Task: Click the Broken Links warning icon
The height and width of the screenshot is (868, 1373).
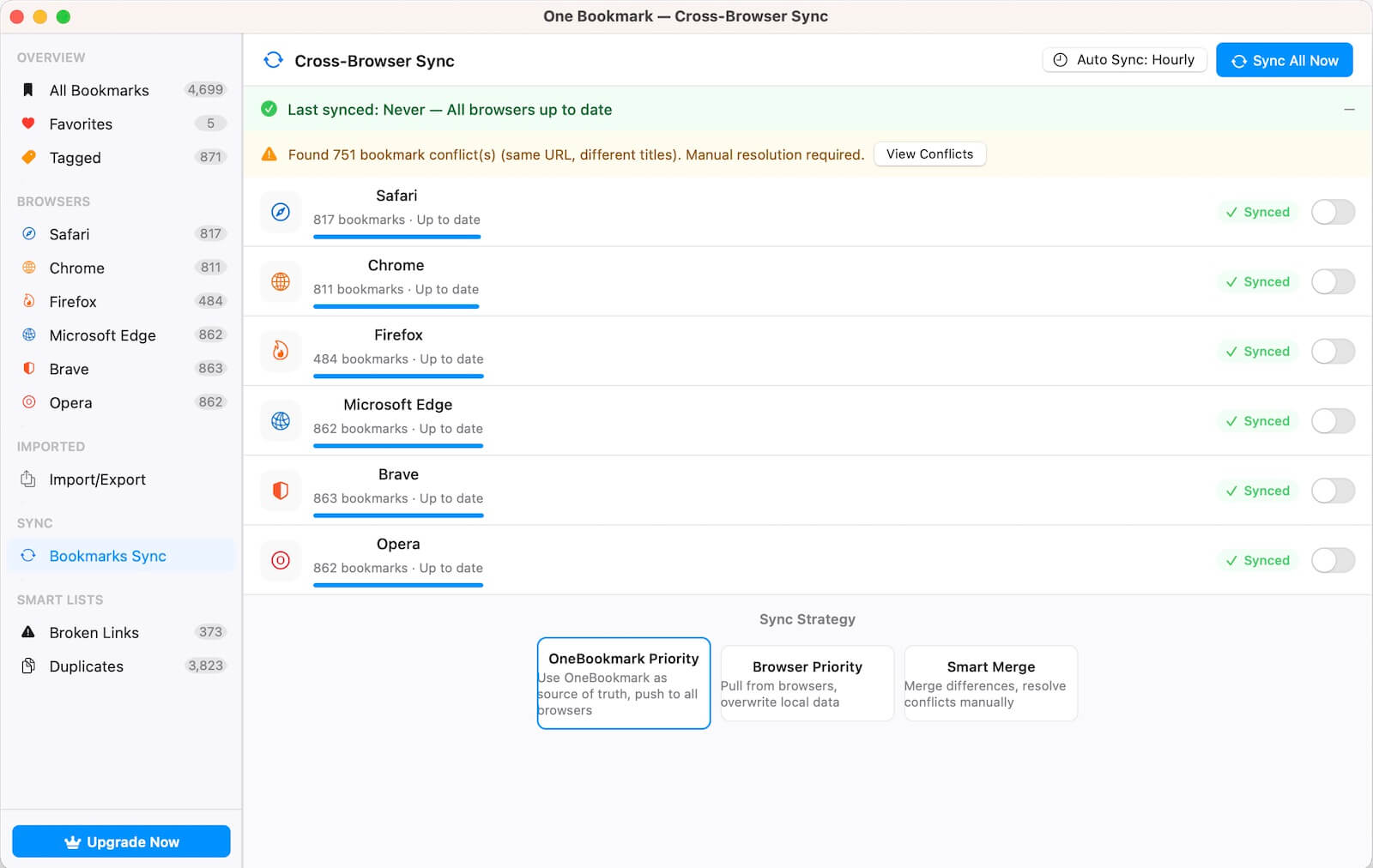Action: tap(28, 632)
